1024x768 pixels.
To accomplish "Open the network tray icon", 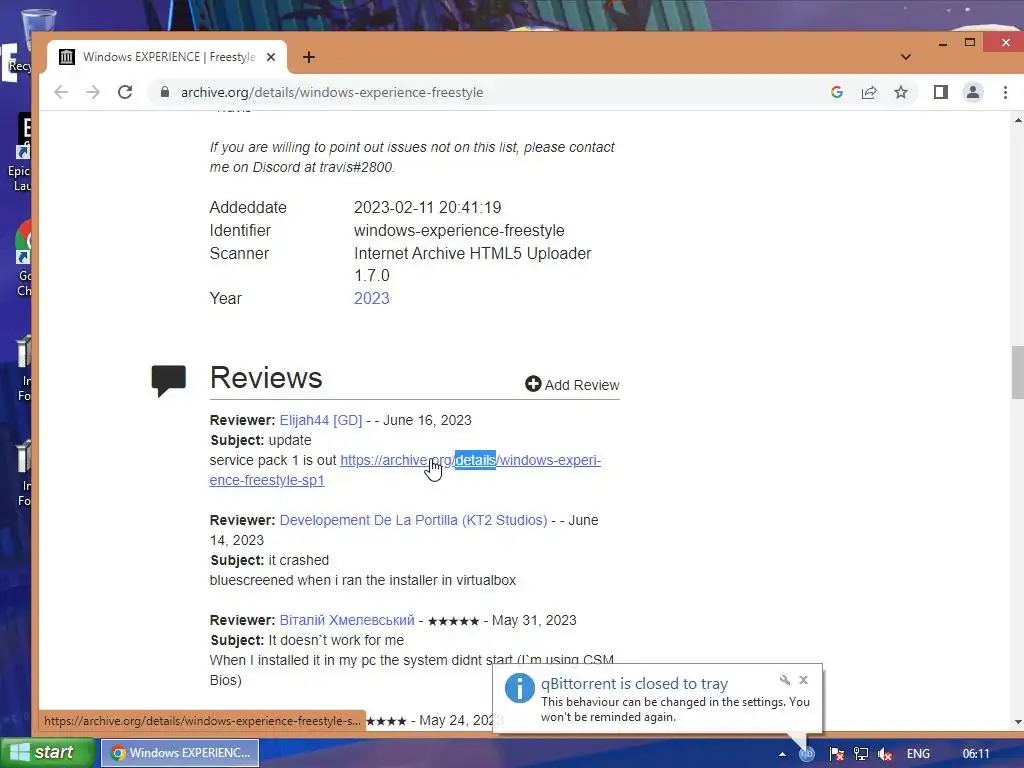I will pyautogui.click(x=861, y=754).
